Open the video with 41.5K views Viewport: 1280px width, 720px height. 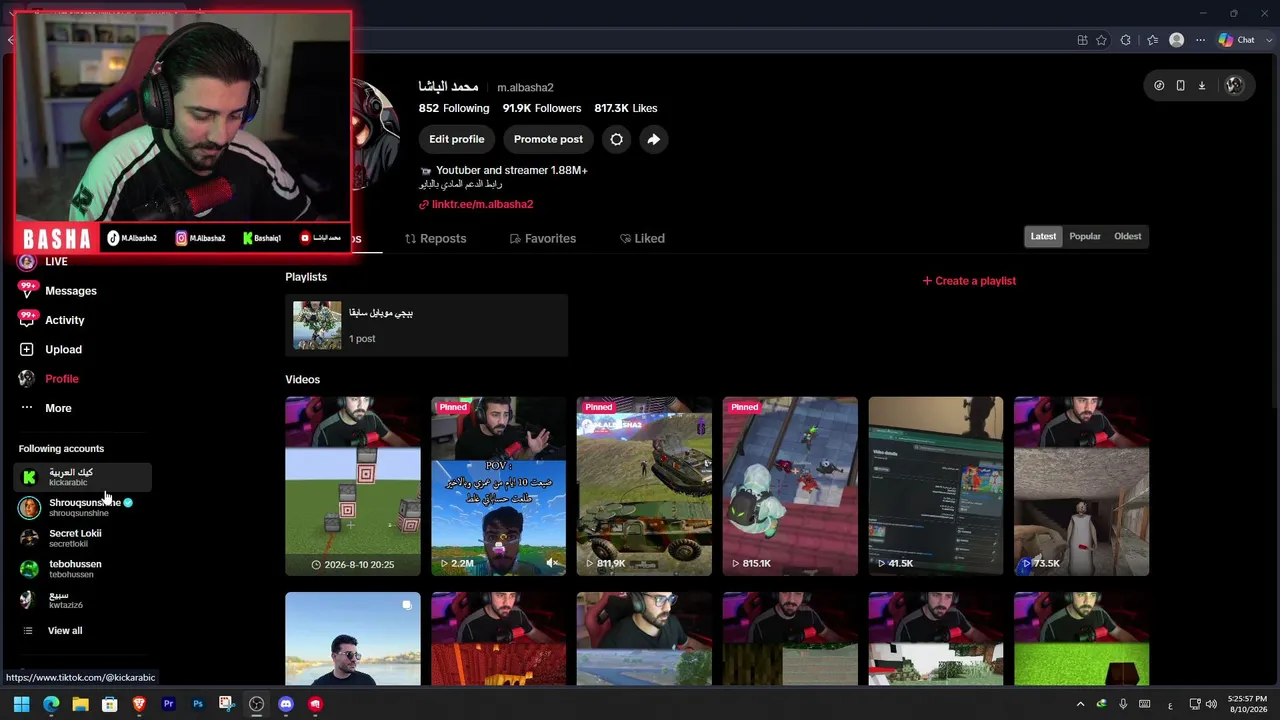pos(936,486)
